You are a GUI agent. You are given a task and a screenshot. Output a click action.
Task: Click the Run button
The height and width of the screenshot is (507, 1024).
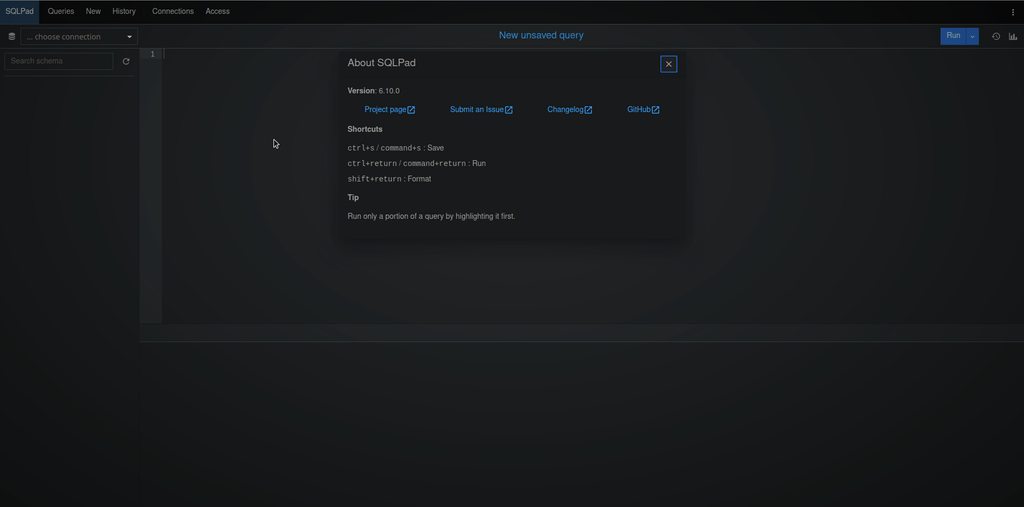(953, 36)
